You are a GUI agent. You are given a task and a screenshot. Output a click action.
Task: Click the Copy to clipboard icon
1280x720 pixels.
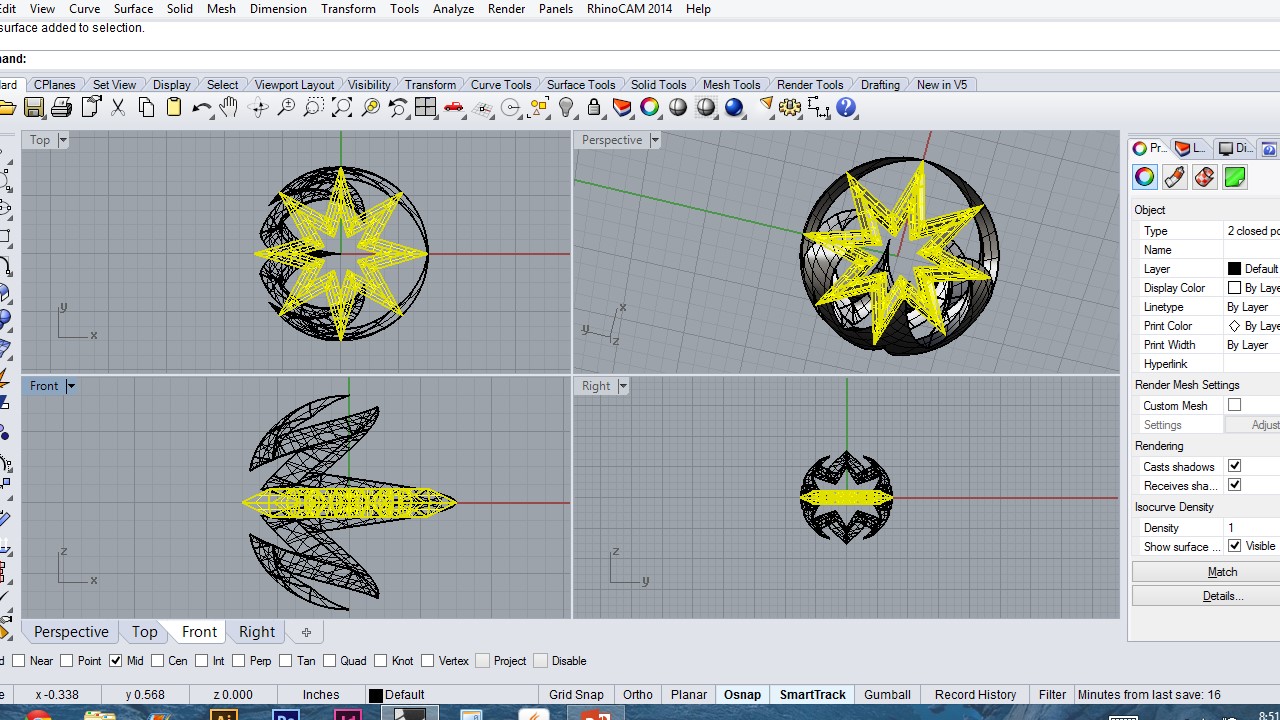[146, 107]
